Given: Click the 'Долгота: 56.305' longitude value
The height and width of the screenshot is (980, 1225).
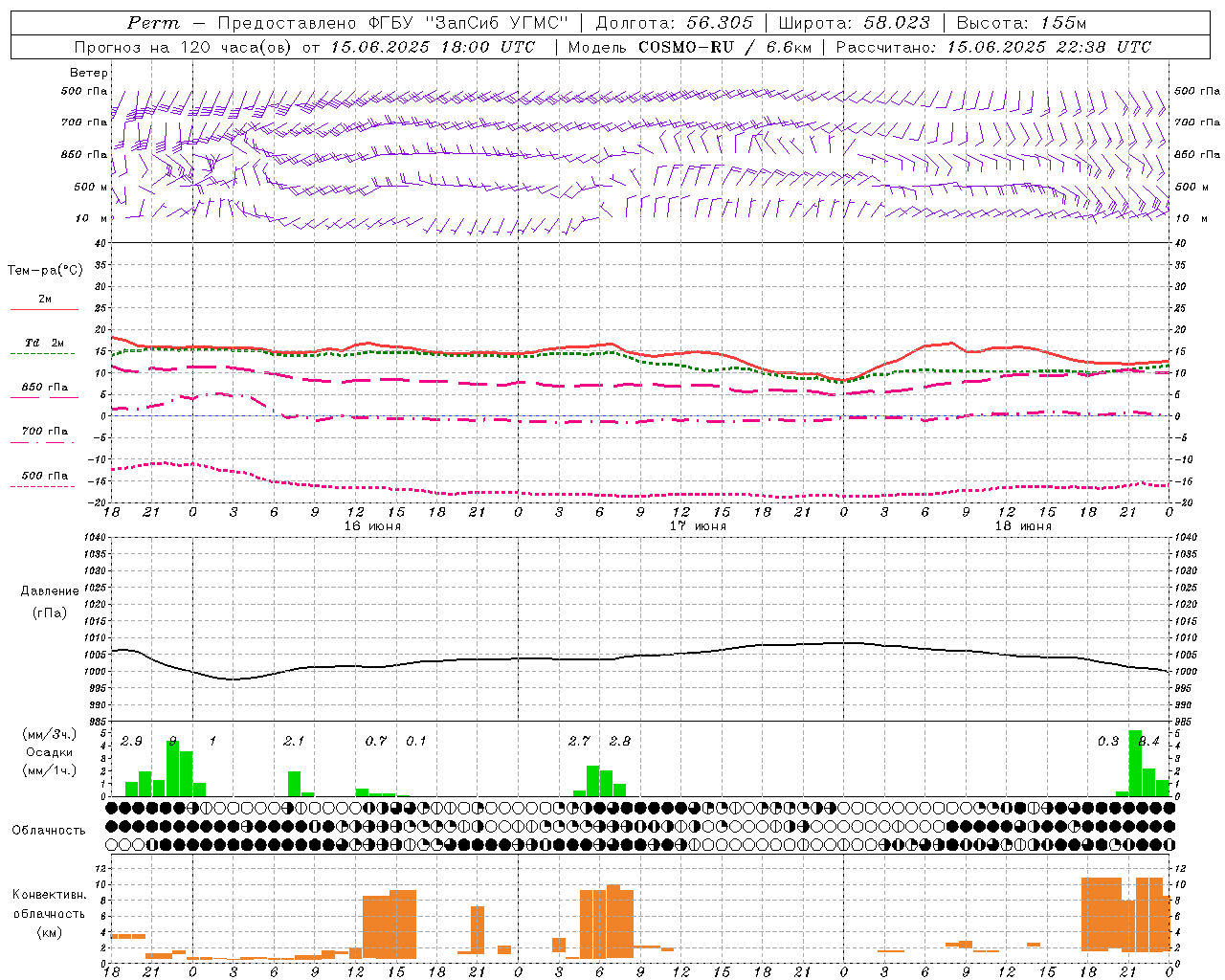Looking at the screenshot, I should click(x=675, y=23).
